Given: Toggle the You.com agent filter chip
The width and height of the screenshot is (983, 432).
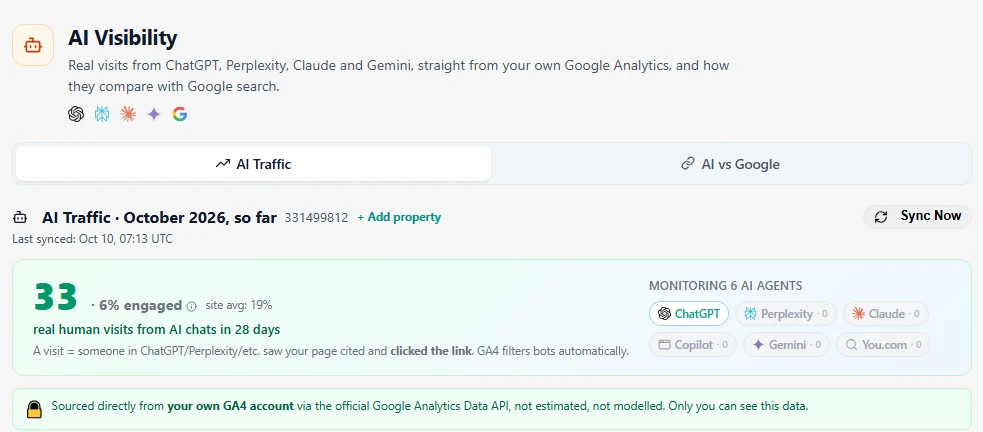Looking at the screenshot, I should [883, 344].
